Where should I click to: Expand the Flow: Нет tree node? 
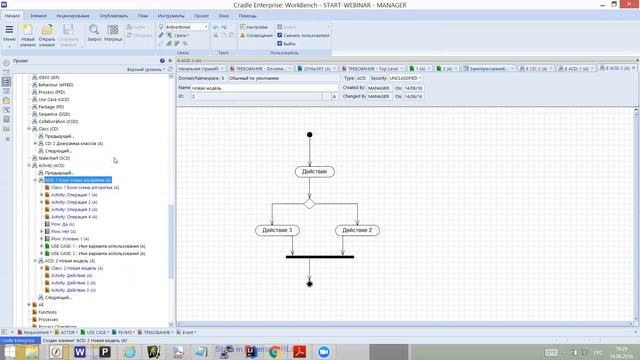(x=42, y=232)
